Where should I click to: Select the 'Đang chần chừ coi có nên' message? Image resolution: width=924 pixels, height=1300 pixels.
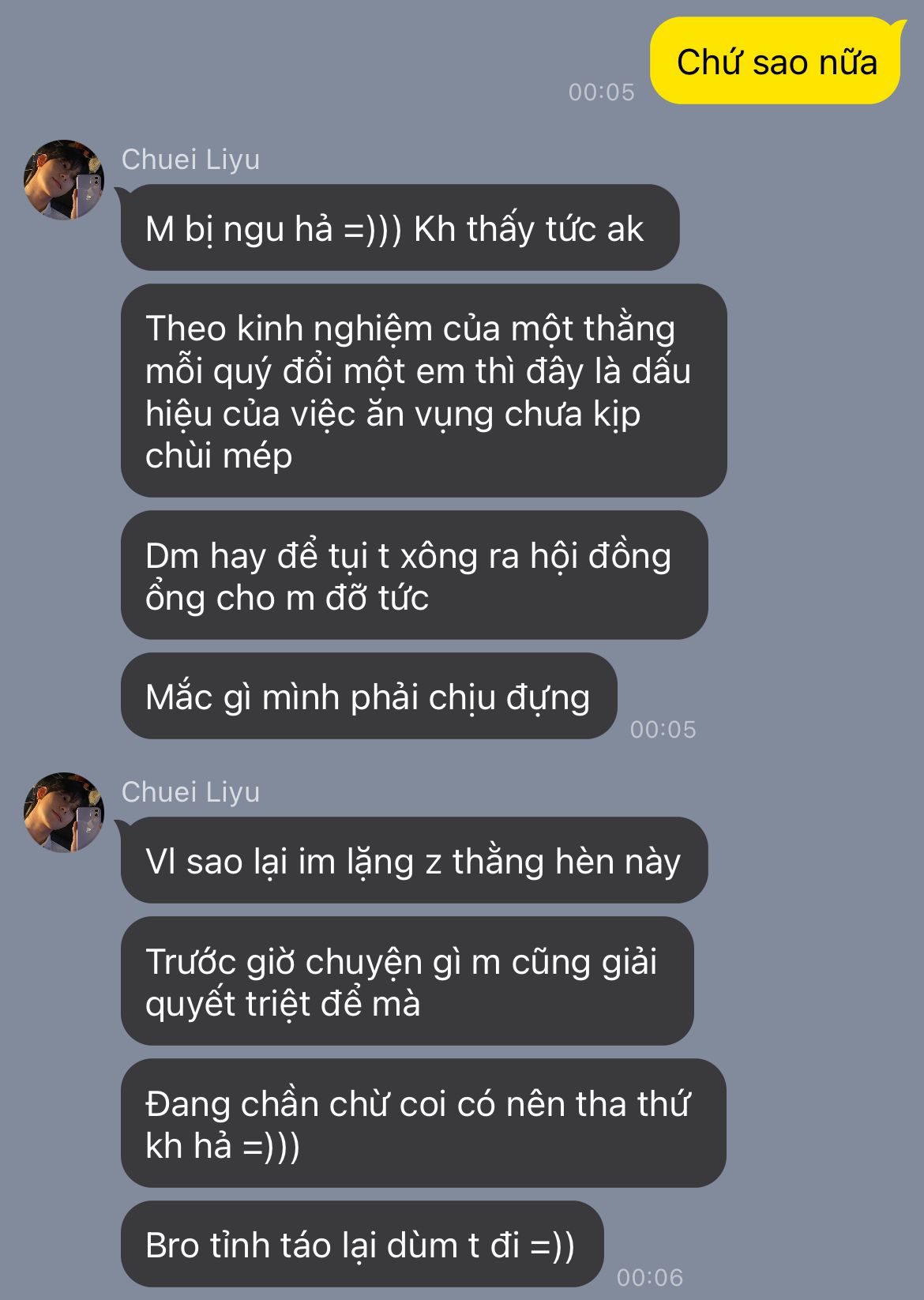[423, 1124]
